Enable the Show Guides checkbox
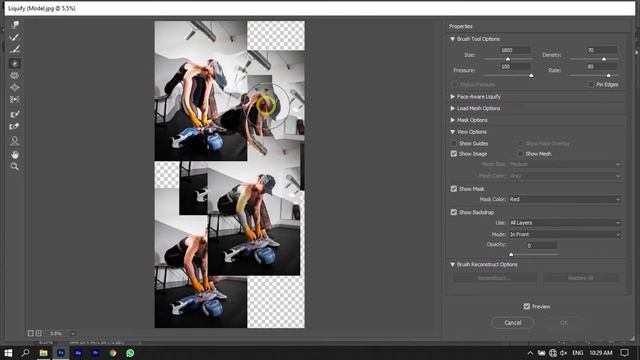Screen dimensions: 640x360 (x=453, y=144)
